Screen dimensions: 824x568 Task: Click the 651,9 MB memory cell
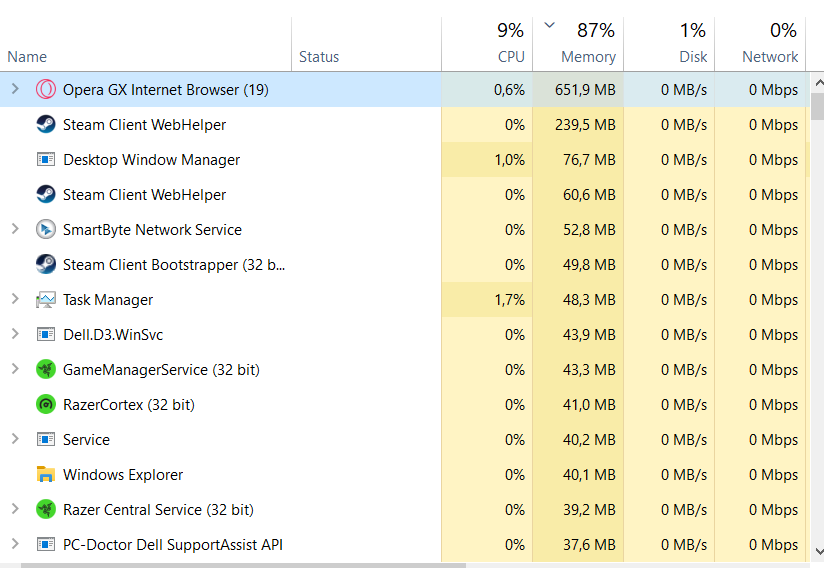578,89
